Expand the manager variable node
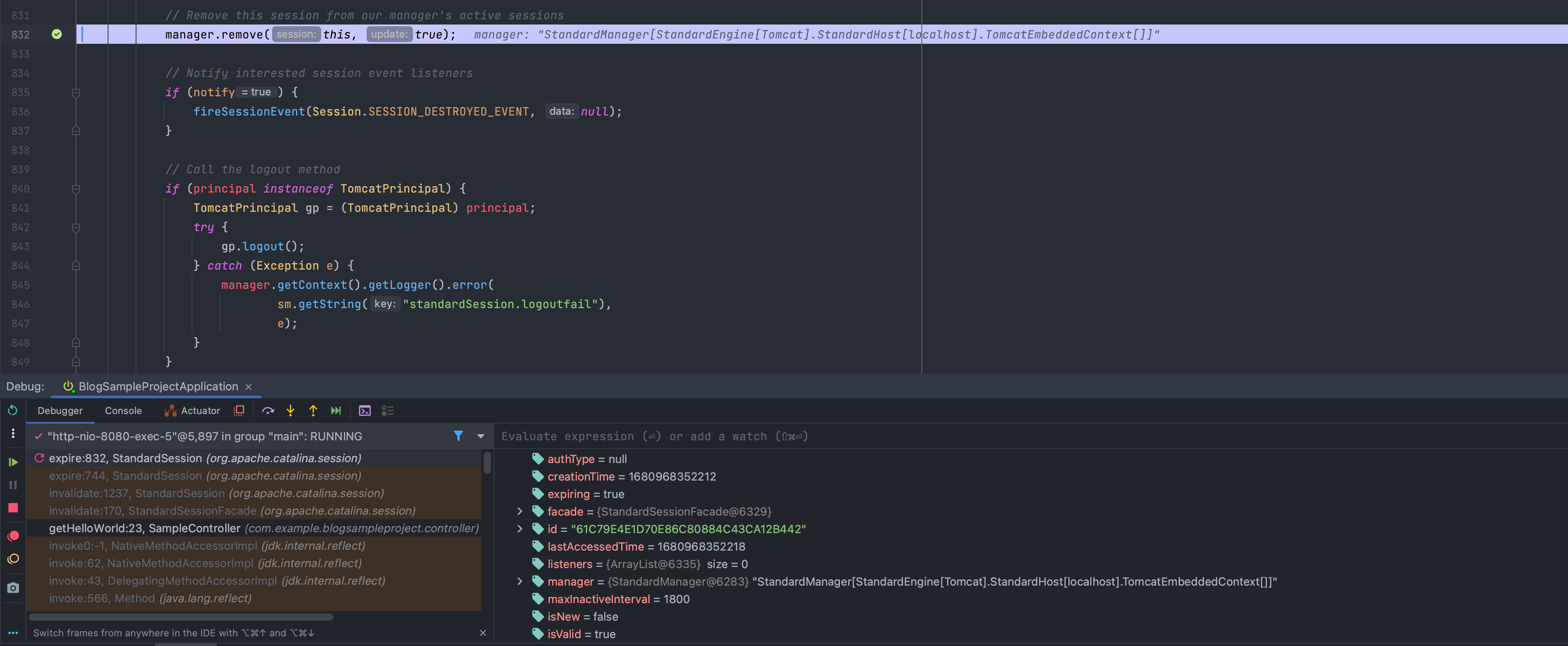 (519, 582)
